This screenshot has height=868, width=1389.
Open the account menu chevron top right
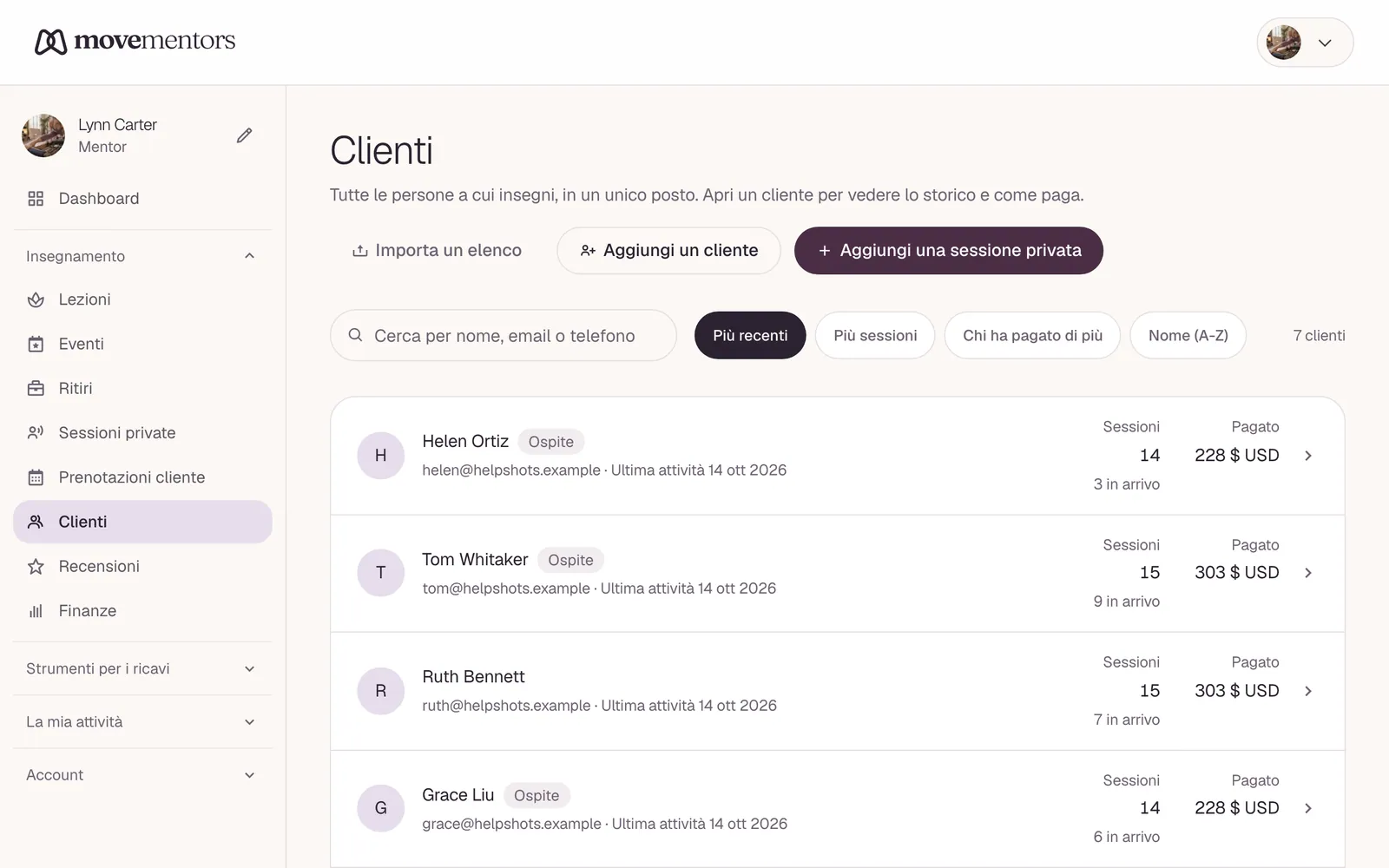click(x=1325, y=43)
